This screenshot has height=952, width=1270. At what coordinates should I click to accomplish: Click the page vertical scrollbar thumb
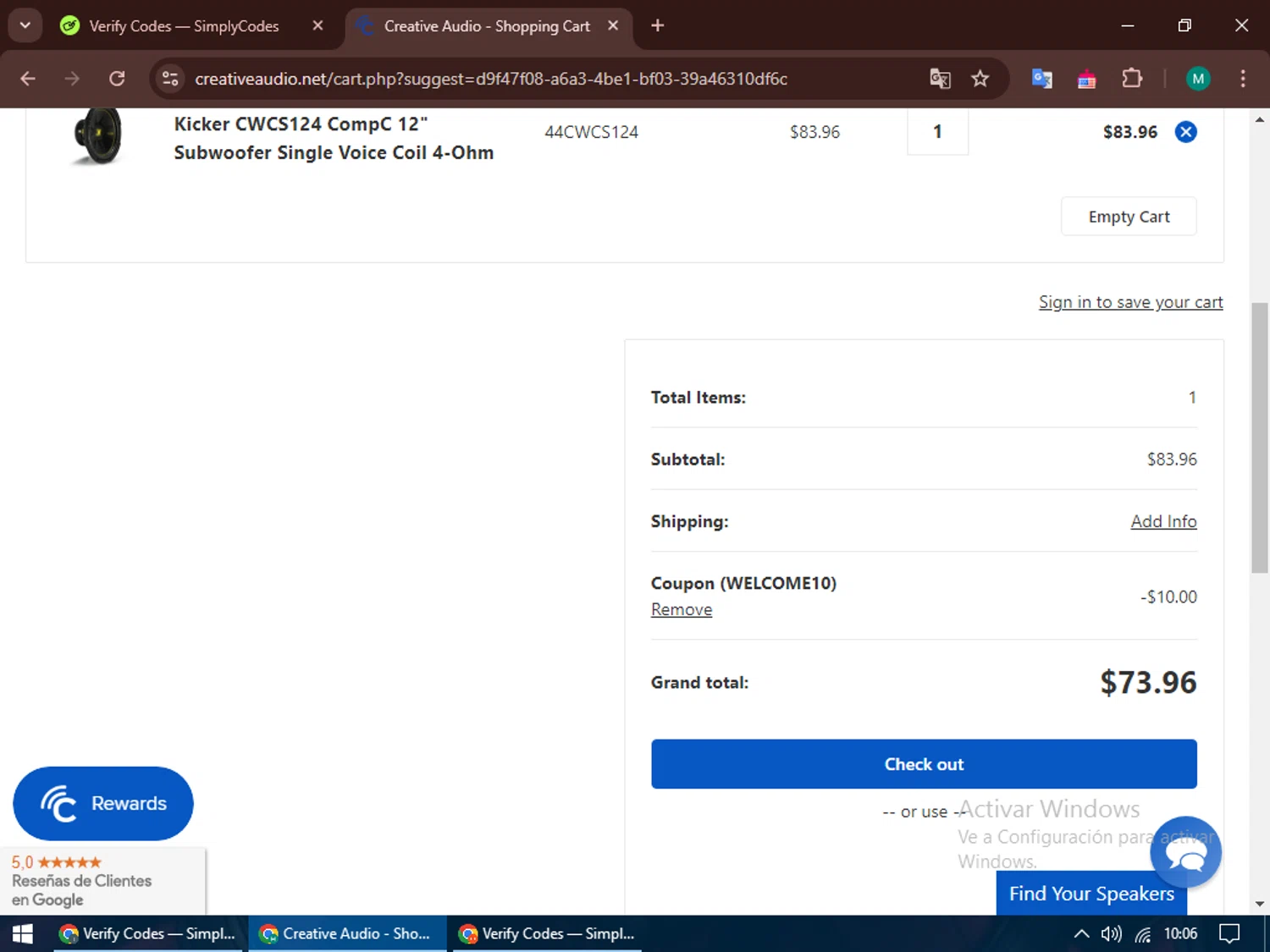pyautogui.click(x=1259, y=437)
